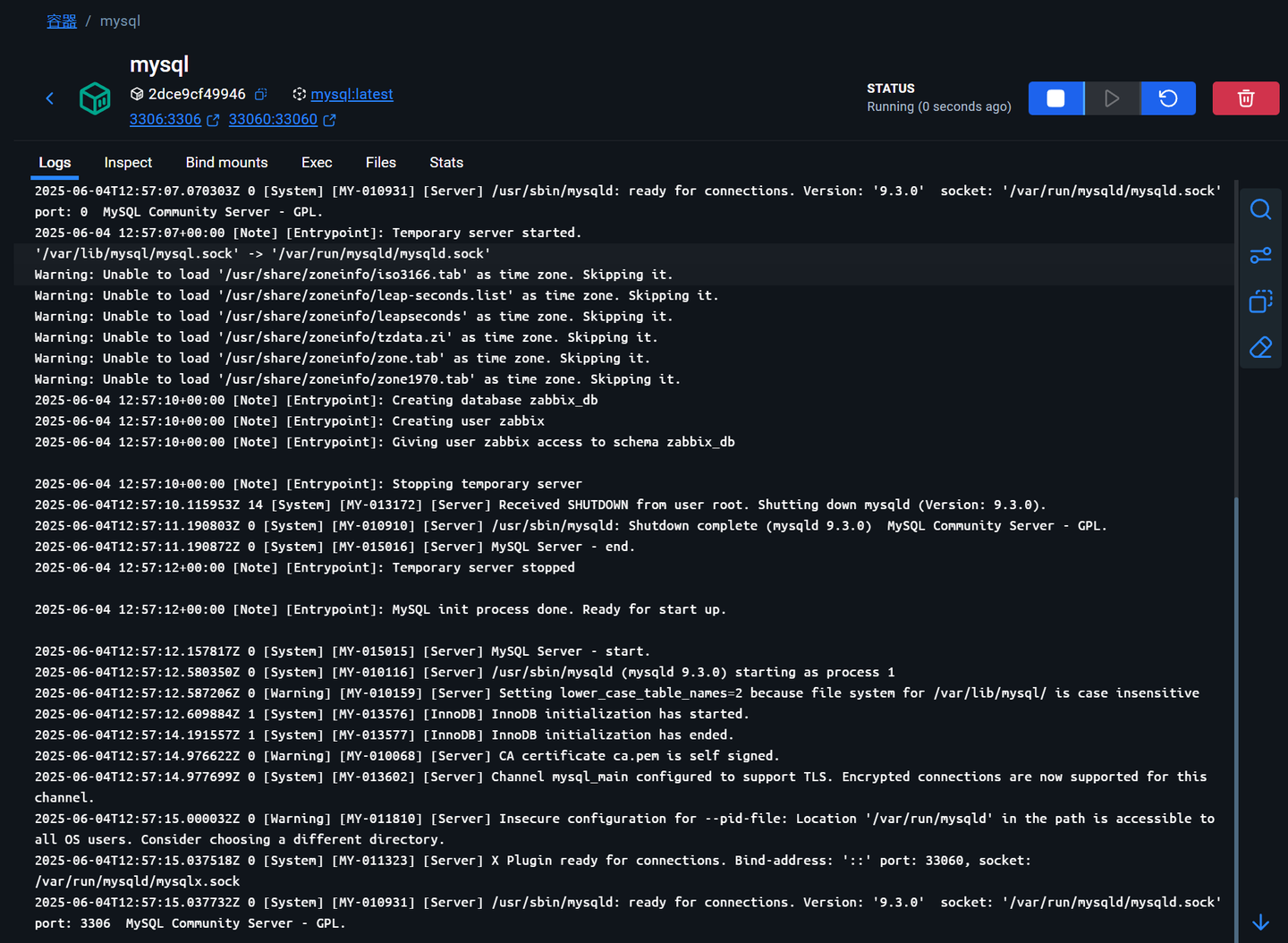This screenshot has width=1288, height=943.
Task: Open the log display settings
Action: coord(1260,255)
